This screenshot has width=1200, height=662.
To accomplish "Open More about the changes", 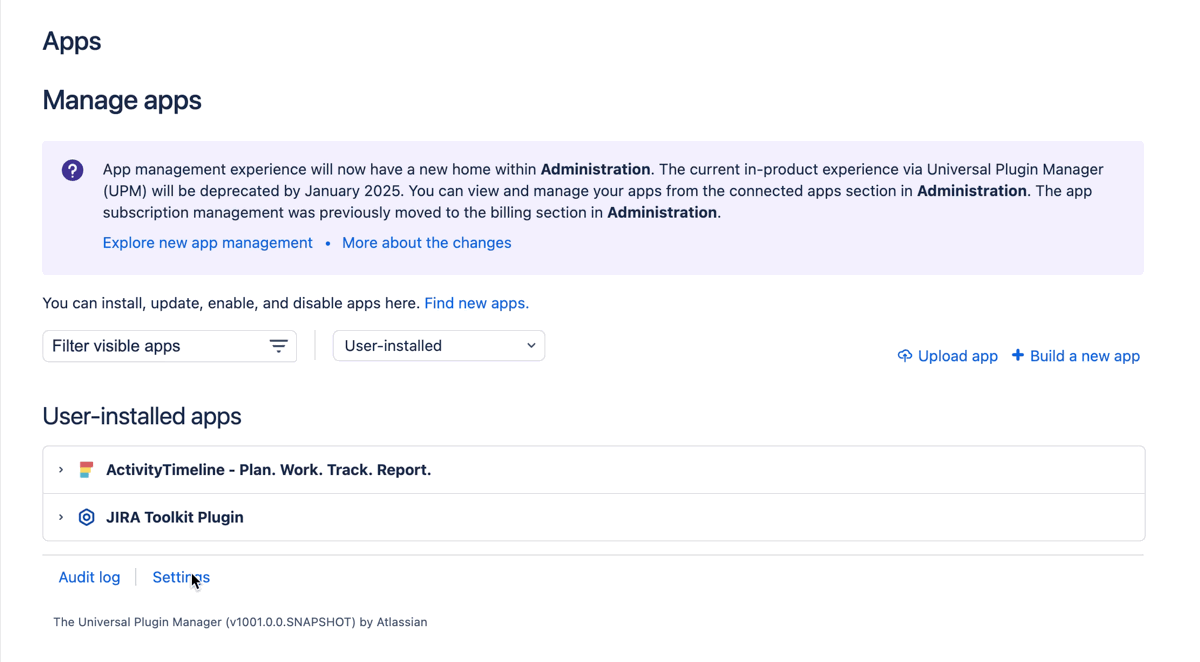I will point(426,242).
